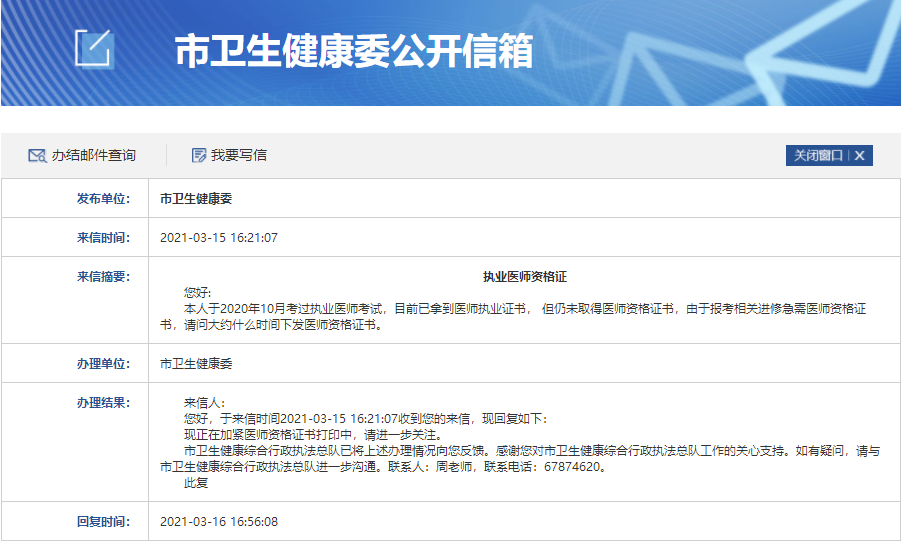Open the 我要写信 link

(238, 155)
